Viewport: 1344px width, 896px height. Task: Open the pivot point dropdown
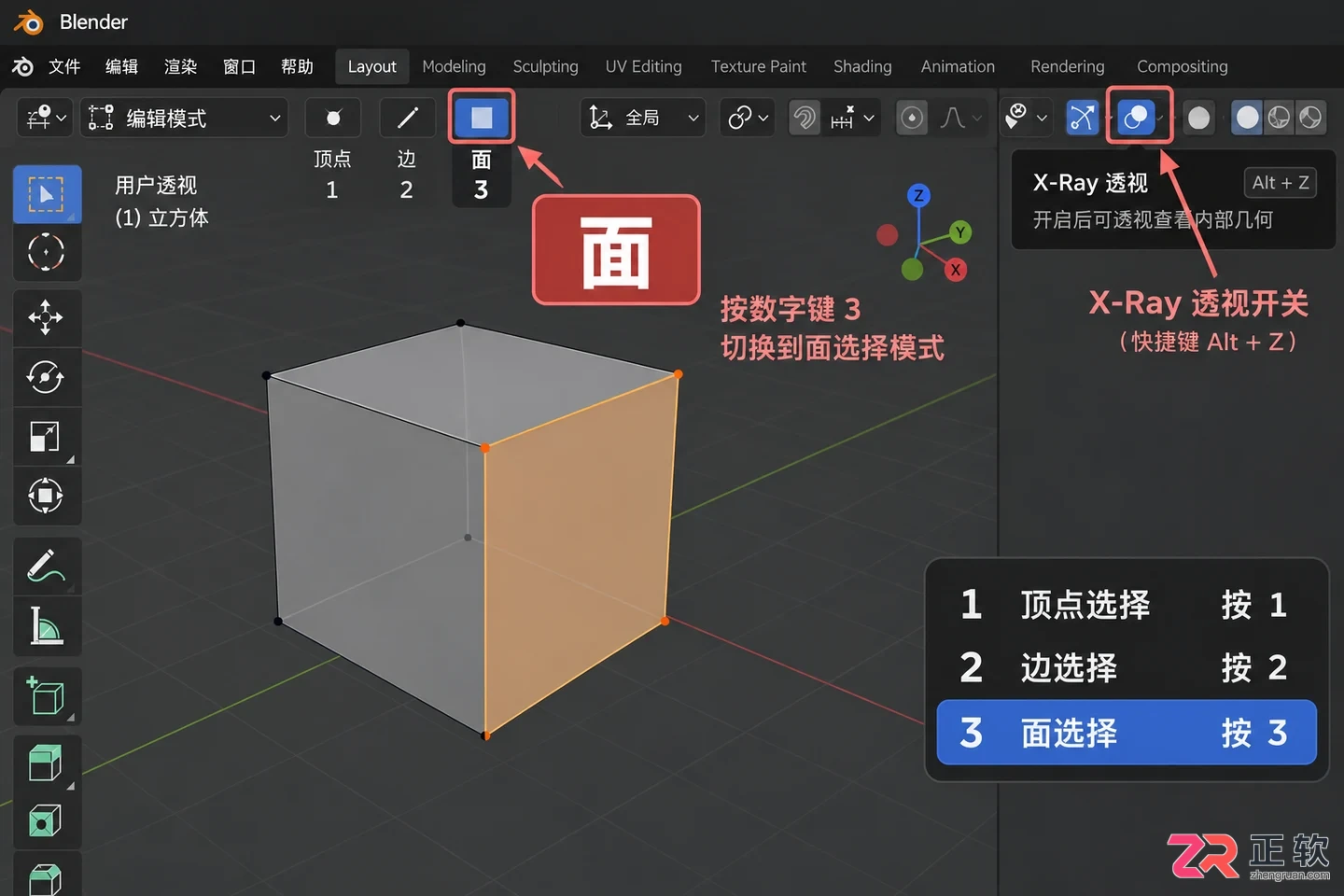[x=749, y=118]
